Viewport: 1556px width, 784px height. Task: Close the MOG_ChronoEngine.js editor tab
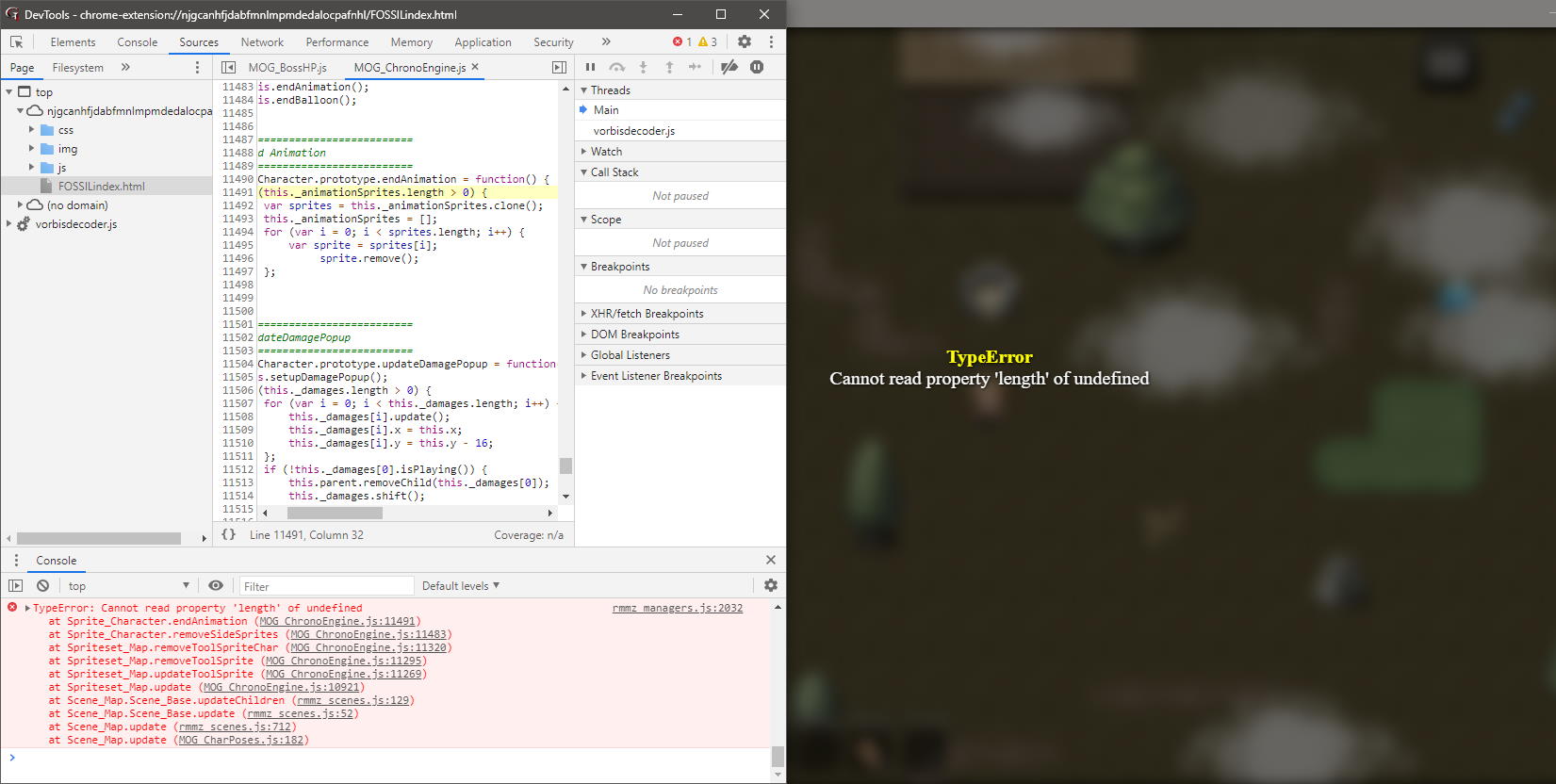[x=475, y=67]
